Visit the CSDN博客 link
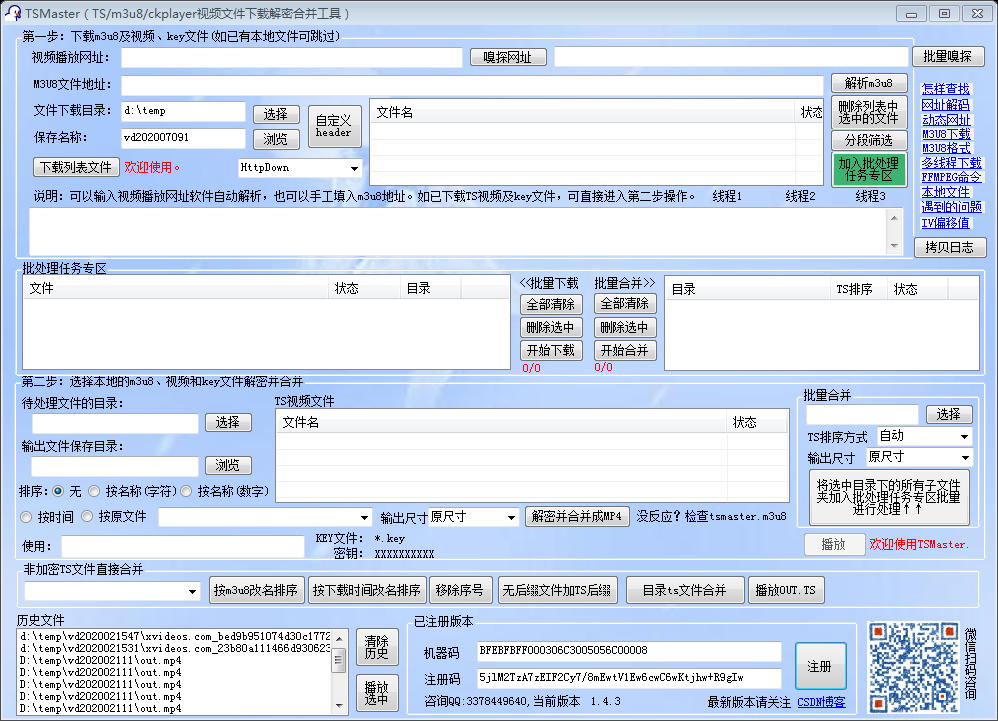 click(x=821, y=702)
